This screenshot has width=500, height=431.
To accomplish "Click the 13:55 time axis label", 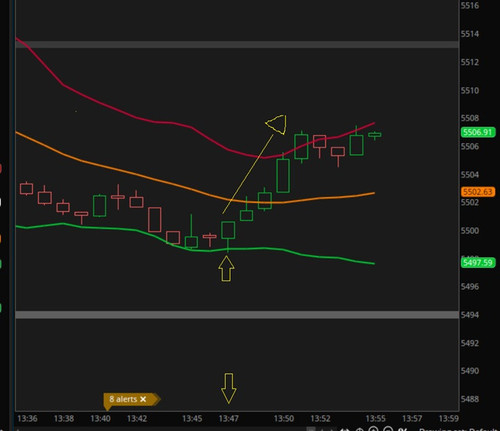I will [375, 418].
